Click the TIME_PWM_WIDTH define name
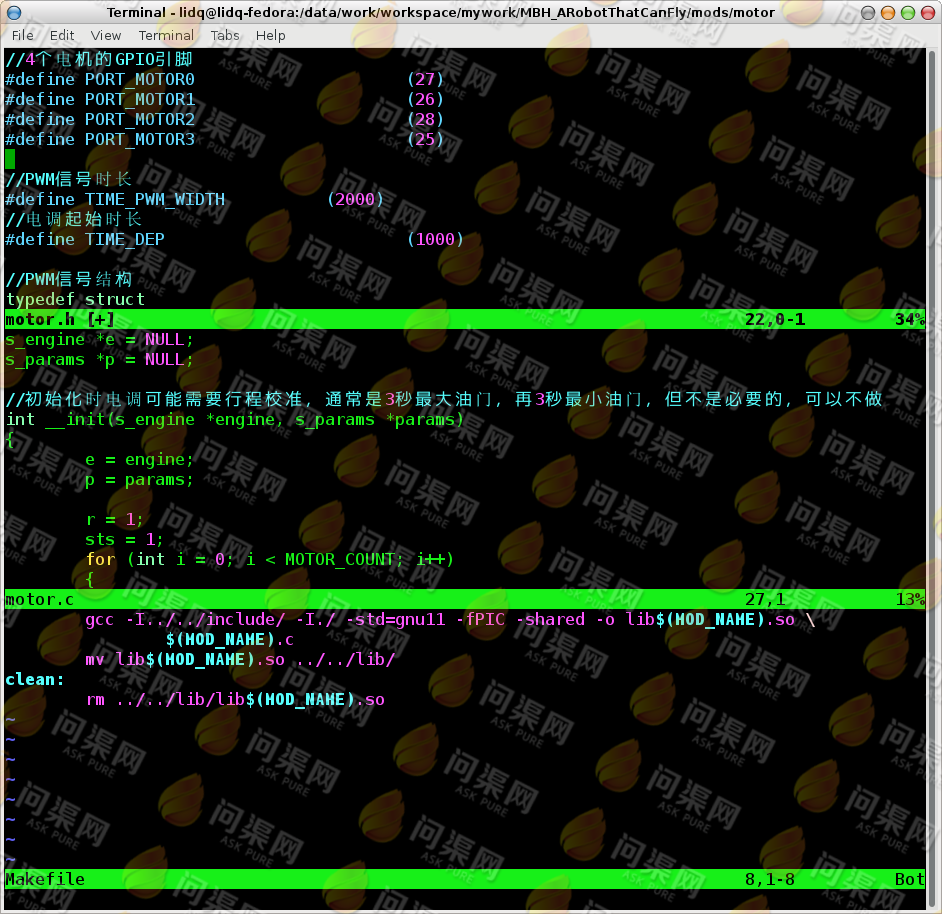The height and width of the screenshot is (914, 942). click(155, 199)
